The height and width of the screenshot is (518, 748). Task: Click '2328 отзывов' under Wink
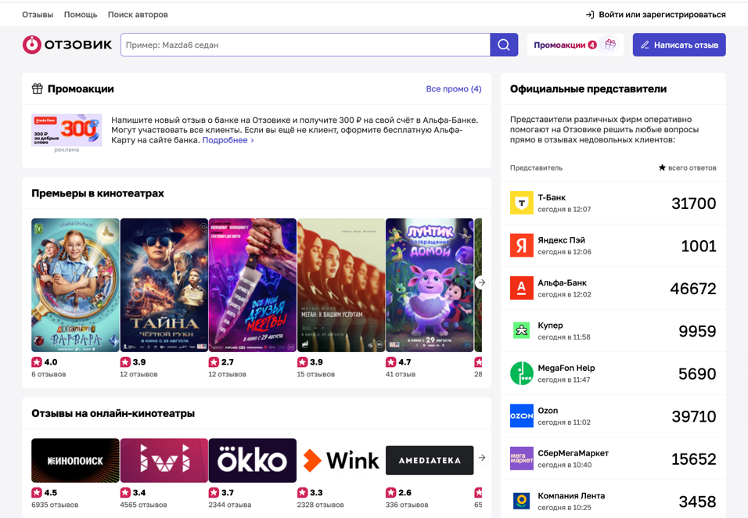pyautogui.click(x=321, y=505)
